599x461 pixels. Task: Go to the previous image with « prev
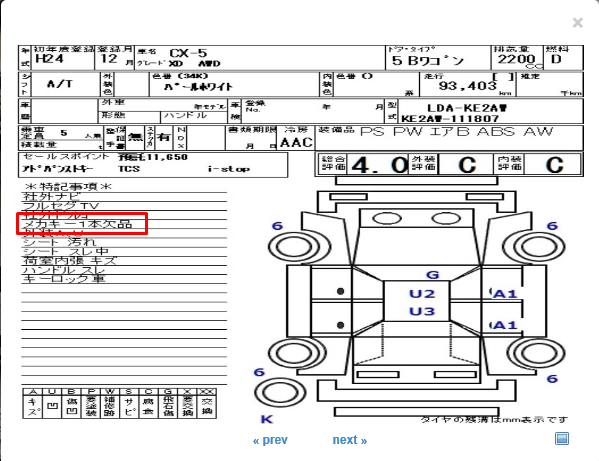pos(270,440)
